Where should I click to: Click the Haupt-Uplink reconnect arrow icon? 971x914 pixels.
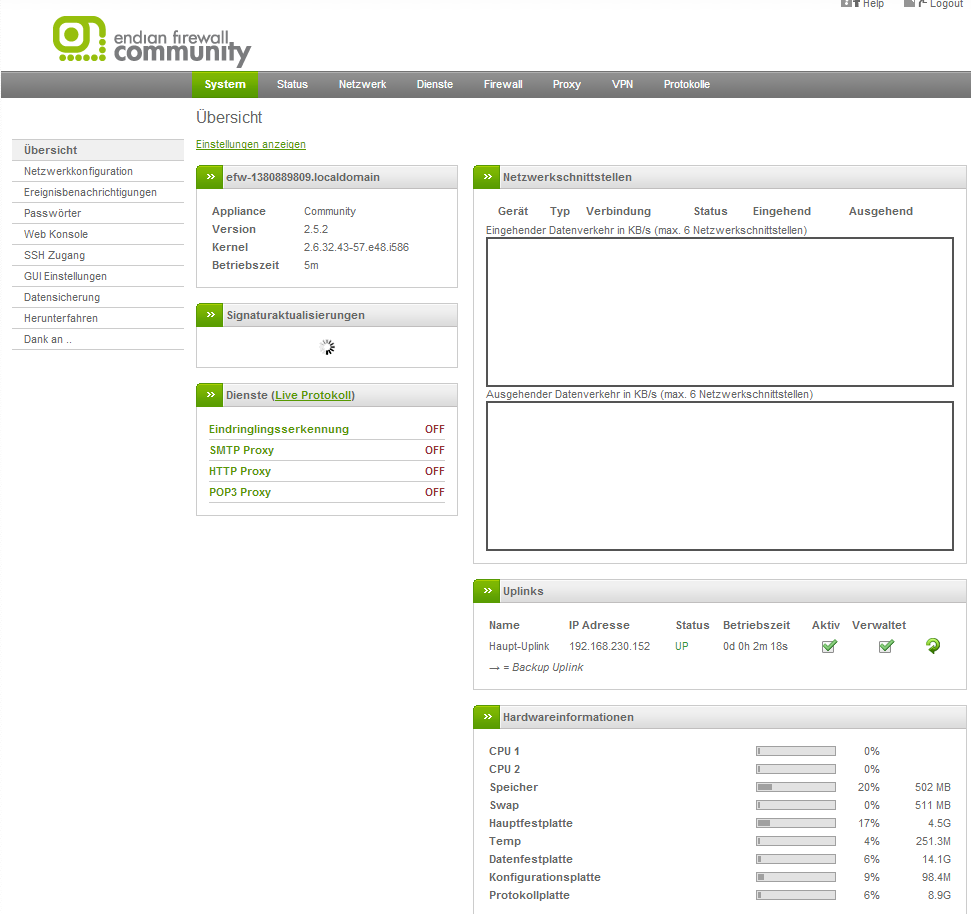click(932, 646)
